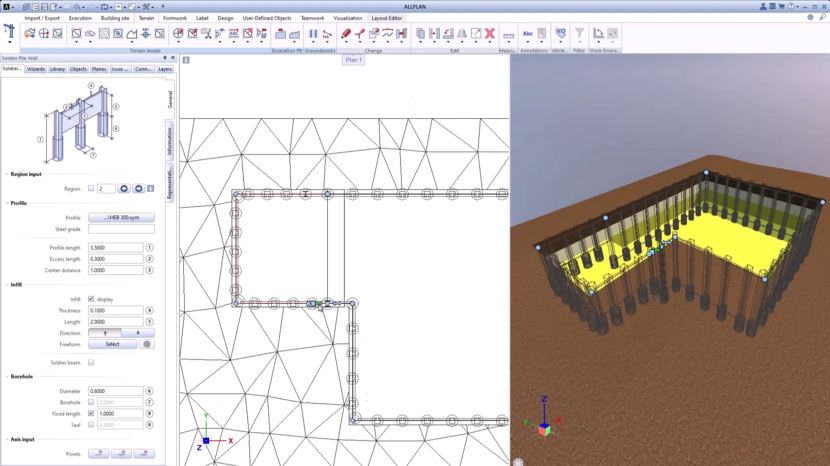Click the round color button beside Freeform Select
This screenshot has width=830, height=466.
coord(147,344)
